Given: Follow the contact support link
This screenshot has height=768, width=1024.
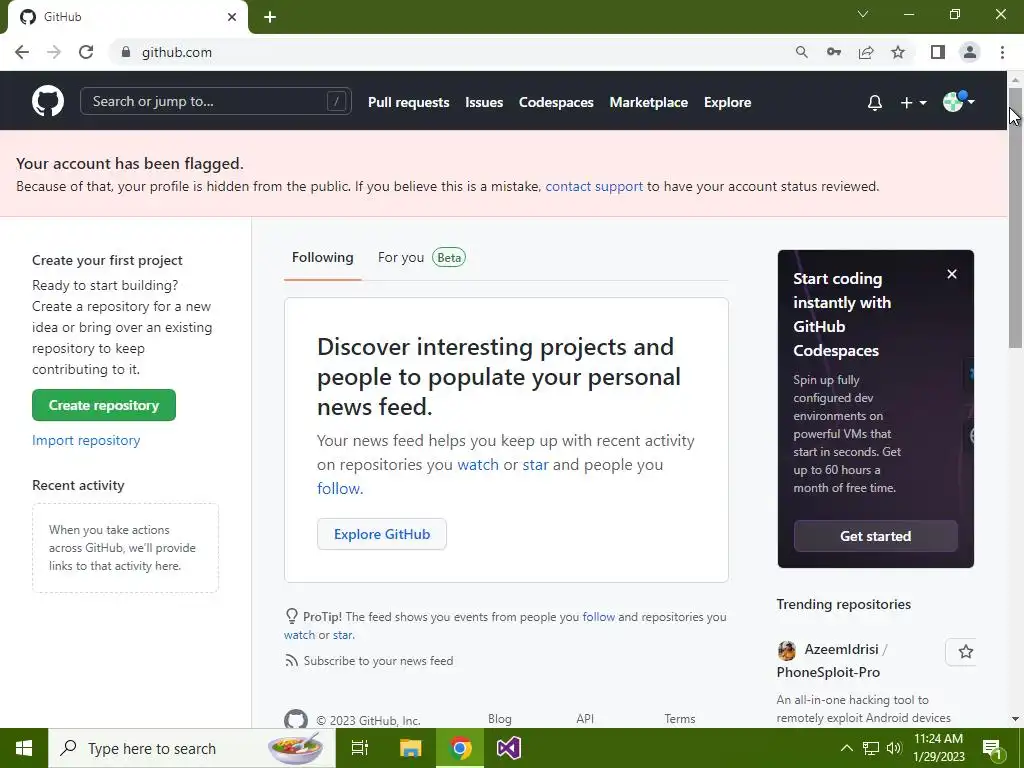Looking at the screenshot, I should (x=594, y=186).
